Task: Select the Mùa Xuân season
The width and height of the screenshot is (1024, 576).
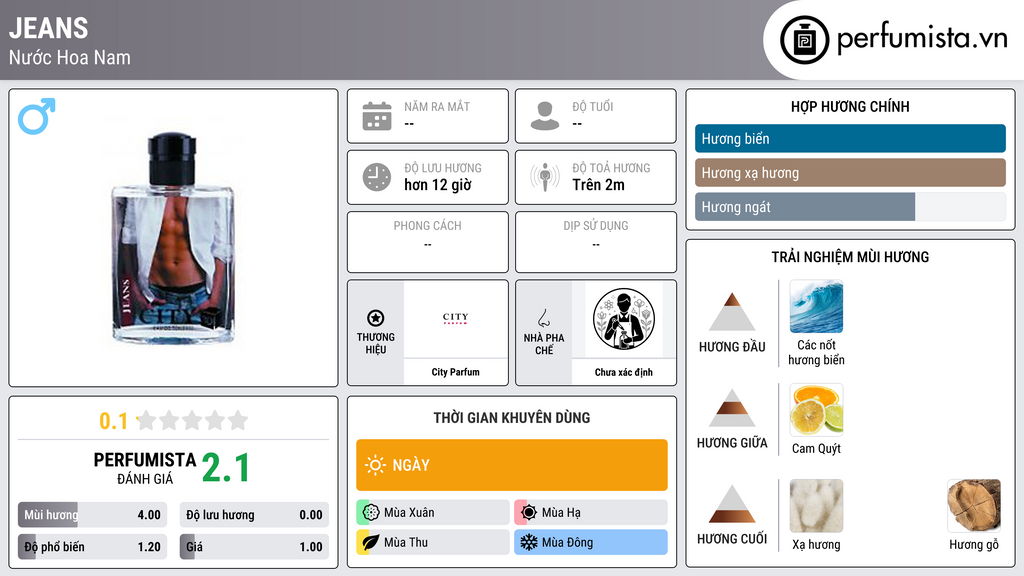Action: (433, 513)
